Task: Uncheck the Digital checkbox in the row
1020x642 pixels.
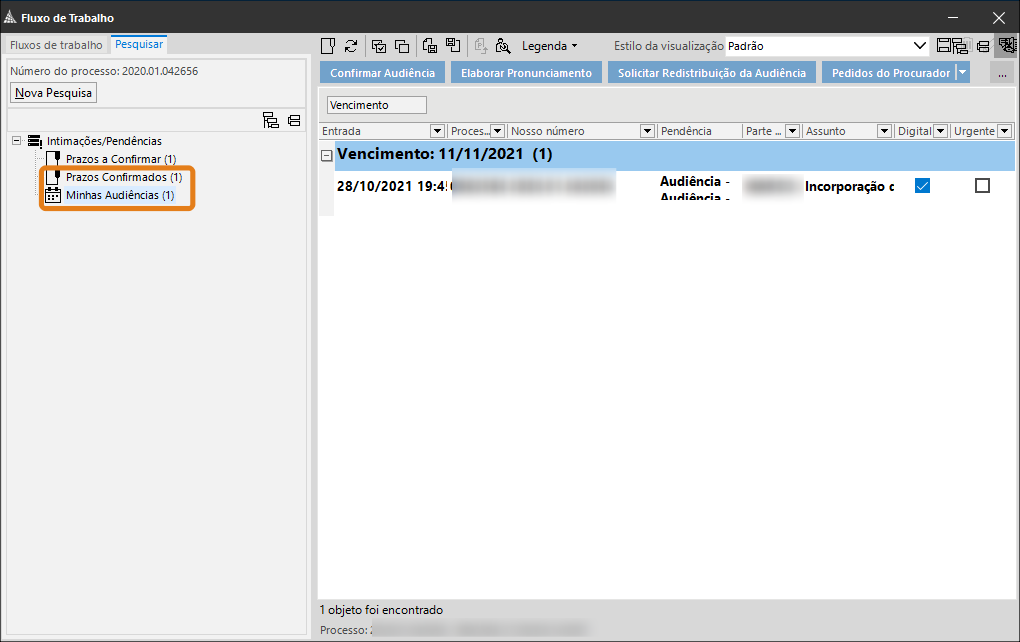Action: point(922,186)
